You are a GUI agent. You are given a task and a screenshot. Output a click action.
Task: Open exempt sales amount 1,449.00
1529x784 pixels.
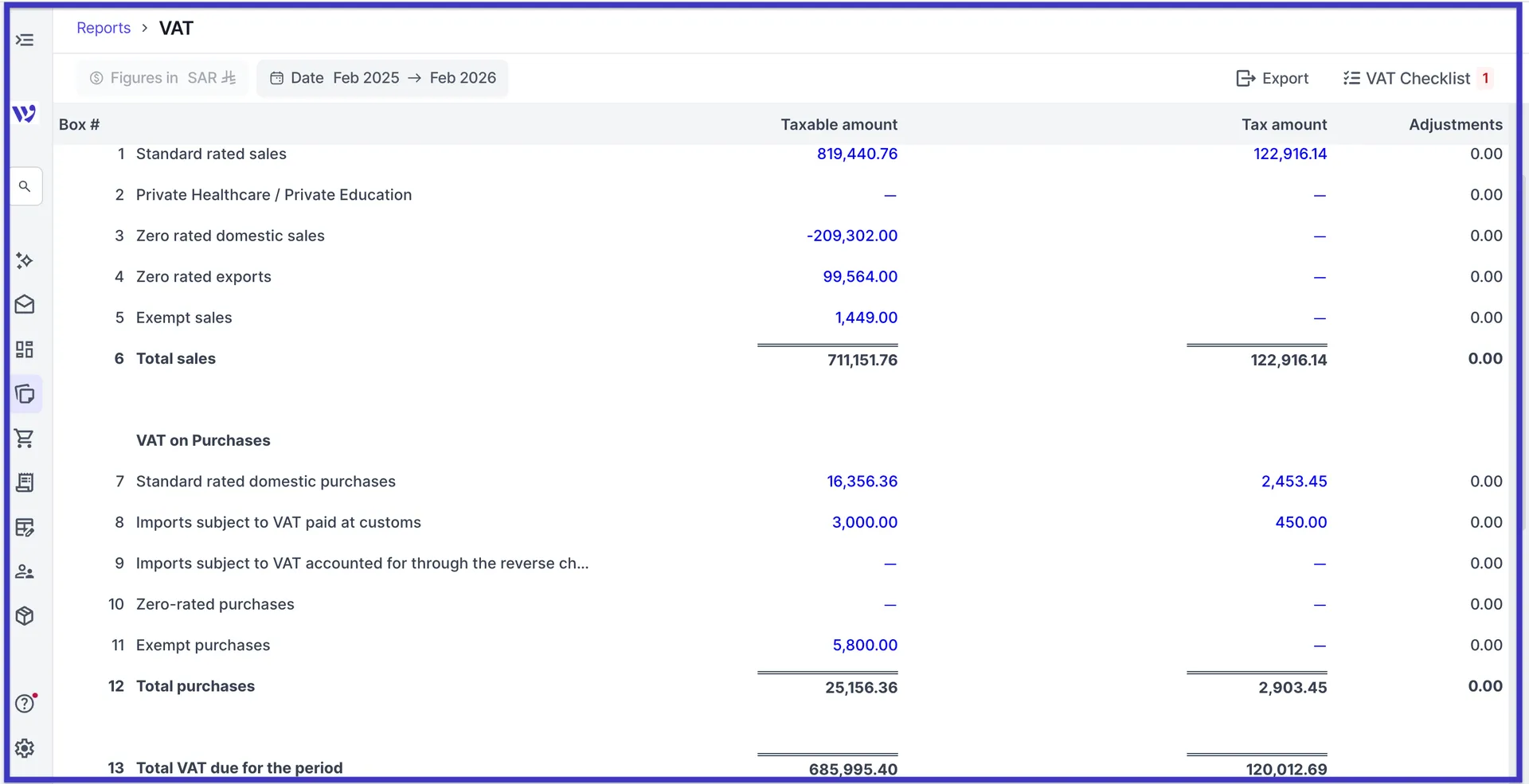pyautogui.click(x=866, y=318)
